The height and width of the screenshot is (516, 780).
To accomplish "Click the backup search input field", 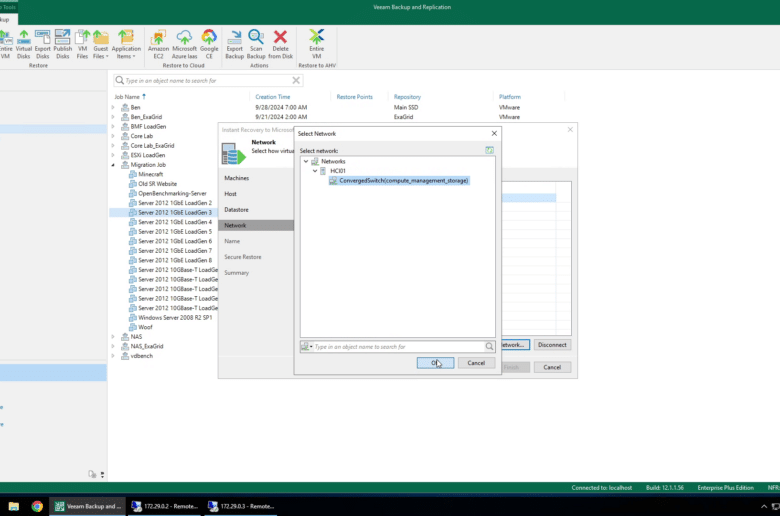I will point(208,80).
